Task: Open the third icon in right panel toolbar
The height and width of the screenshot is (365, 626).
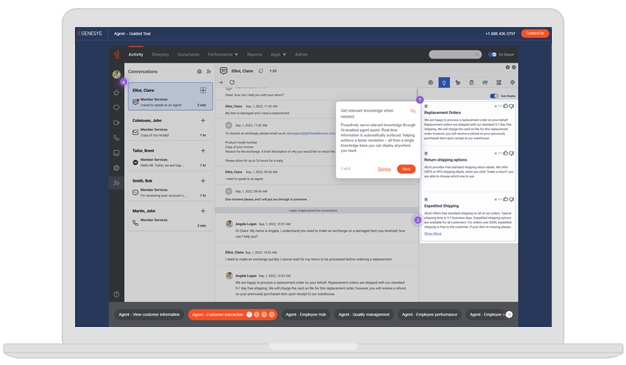Action: coord(458,82)
